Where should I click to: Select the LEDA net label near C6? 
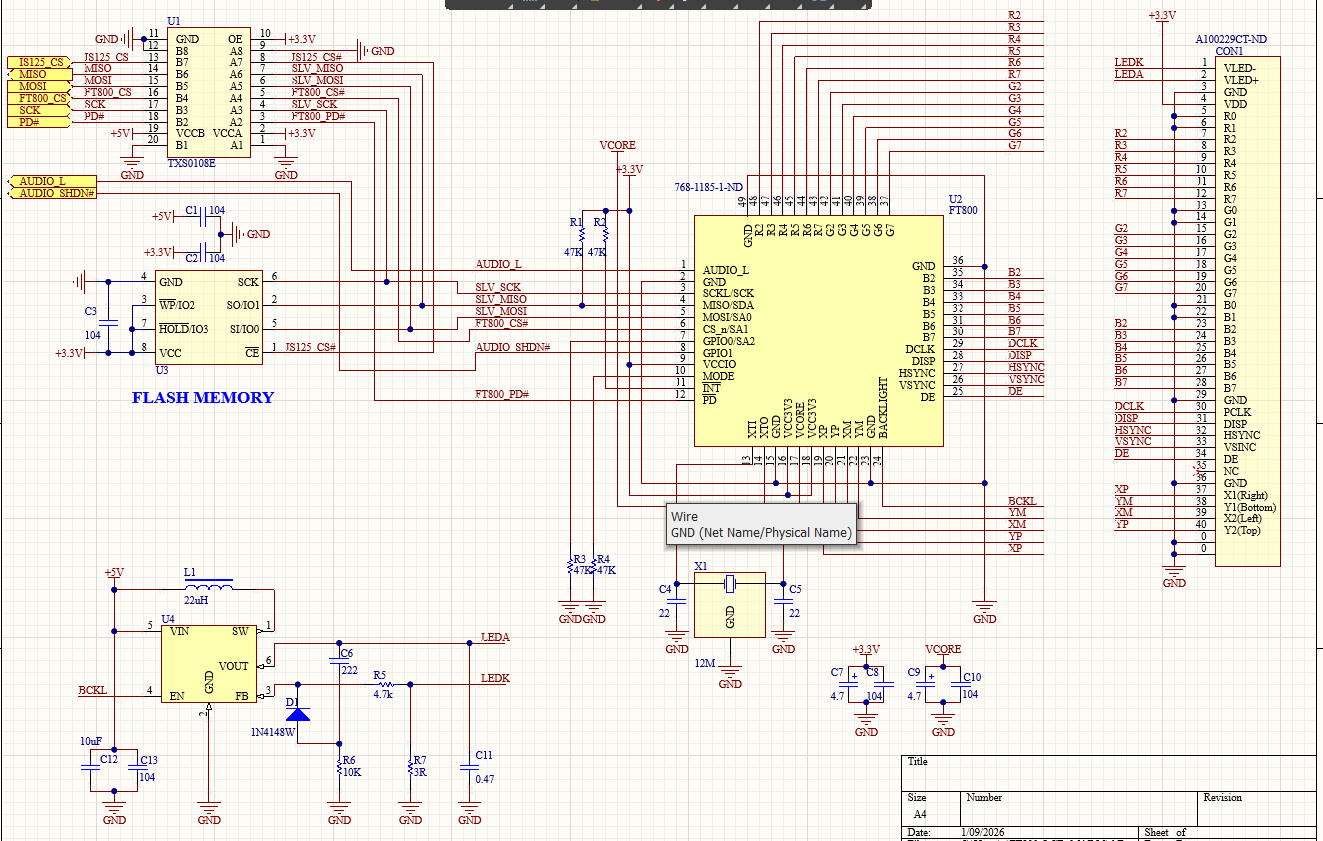point(495,637)
